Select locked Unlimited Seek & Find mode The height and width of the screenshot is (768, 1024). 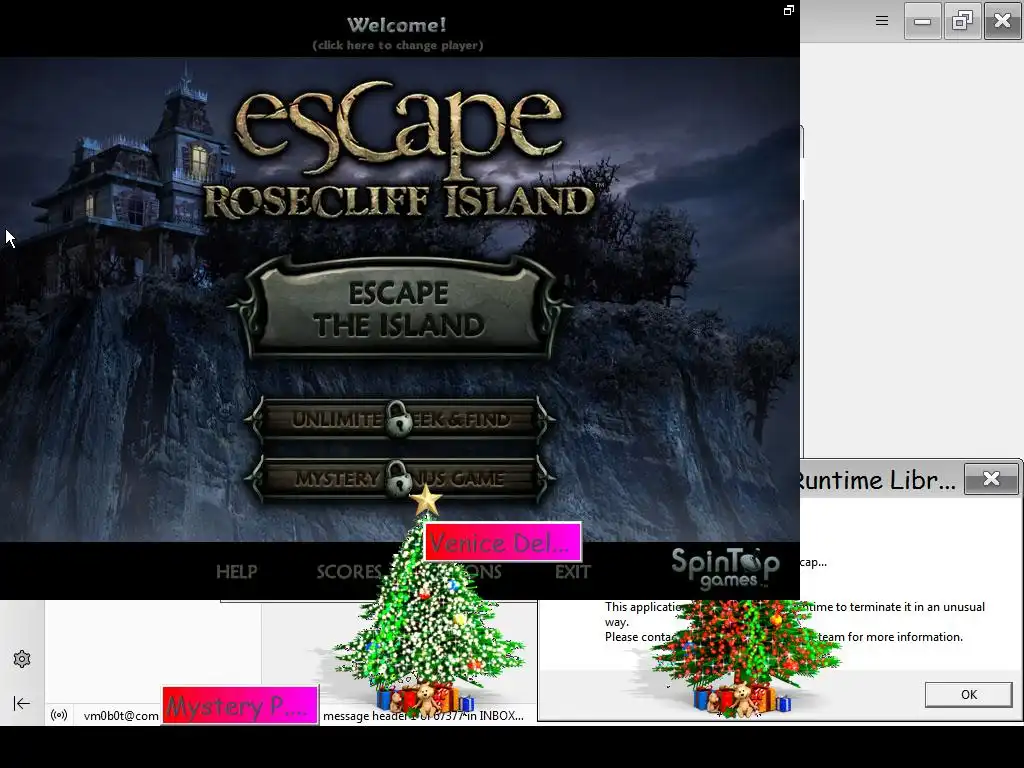click(x=399, y=419)
